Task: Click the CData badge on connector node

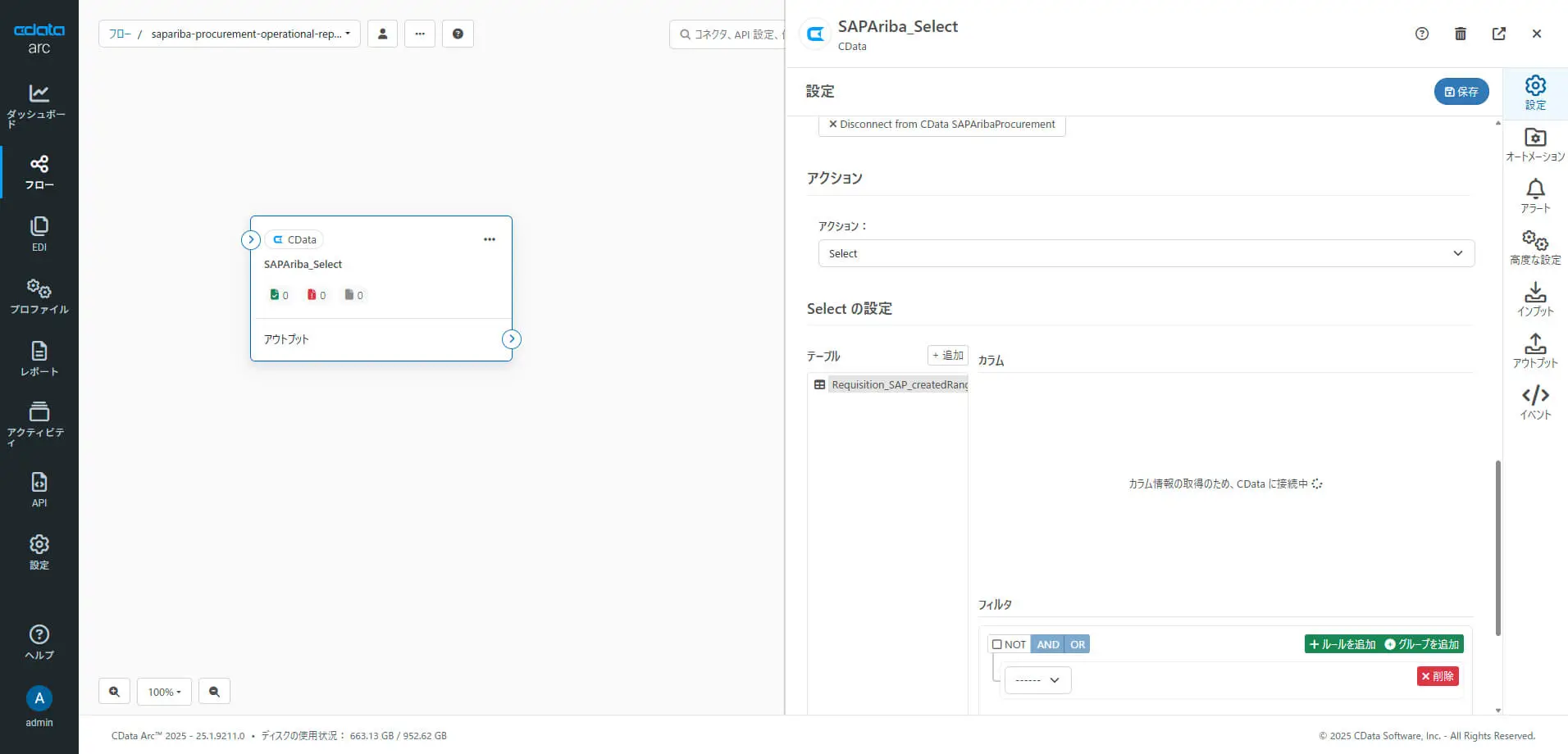Action: 294,240
